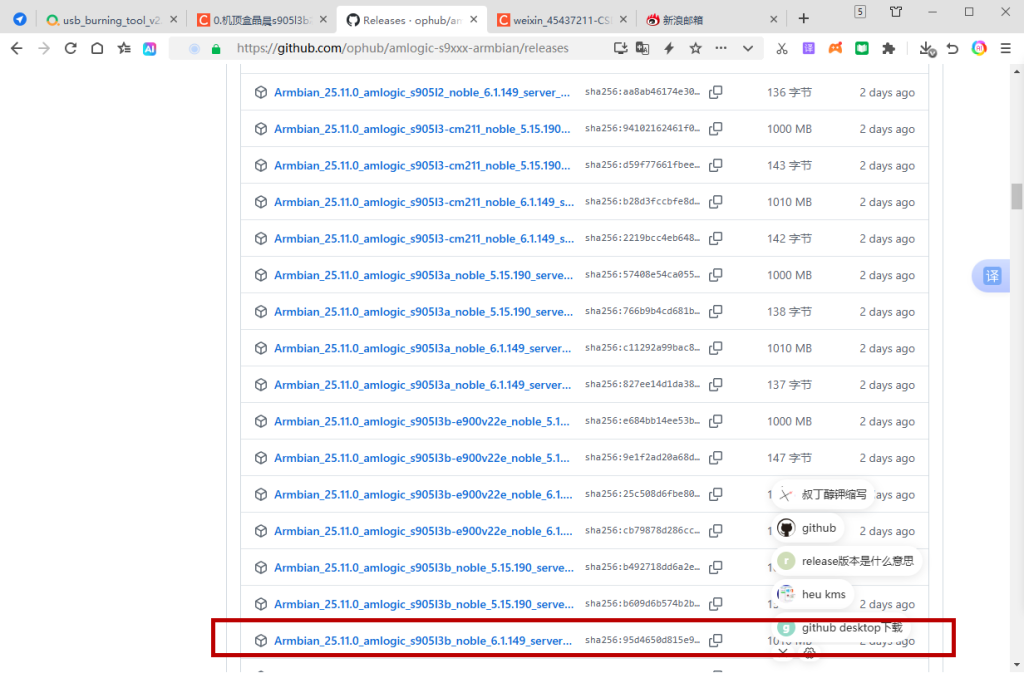The image size is (1024, 673).
Task: Reload the page with the refresh icon
Action: pyautogui.click(x=70, y=48)
